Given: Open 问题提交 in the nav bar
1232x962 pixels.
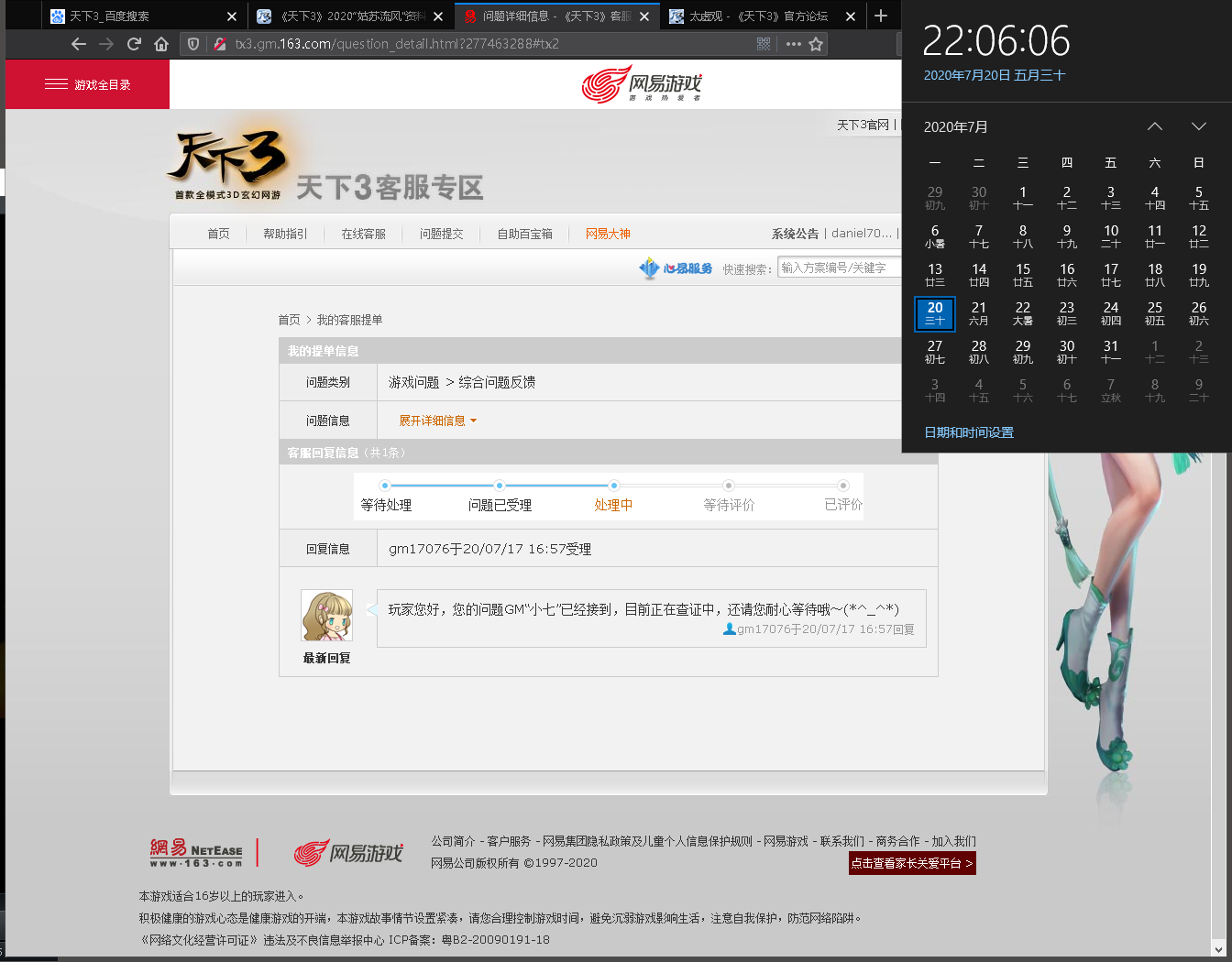Looking at the screenshot, I should pos(441,234).
